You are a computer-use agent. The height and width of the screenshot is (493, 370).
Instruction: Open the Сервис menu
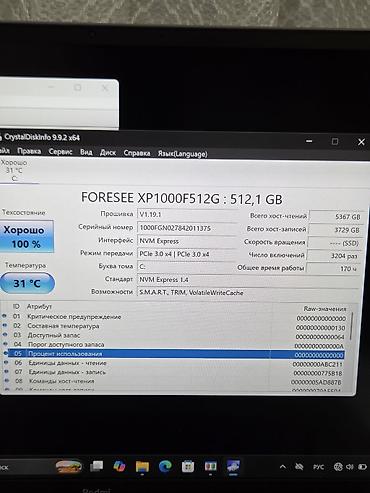coord(60,152)
